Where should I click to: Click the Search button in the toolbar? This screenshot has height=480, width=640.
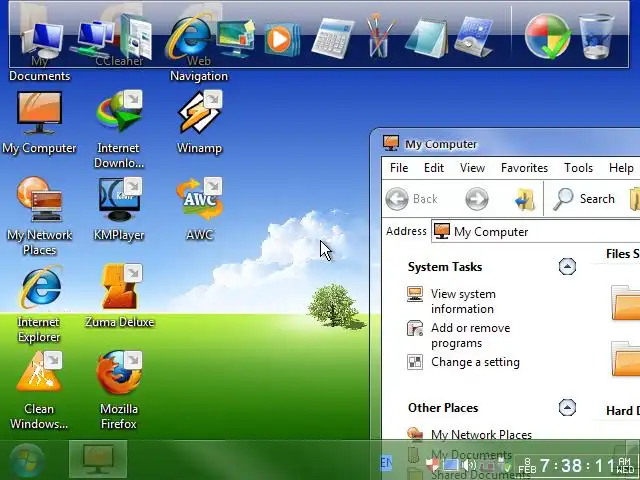point(584,199)
